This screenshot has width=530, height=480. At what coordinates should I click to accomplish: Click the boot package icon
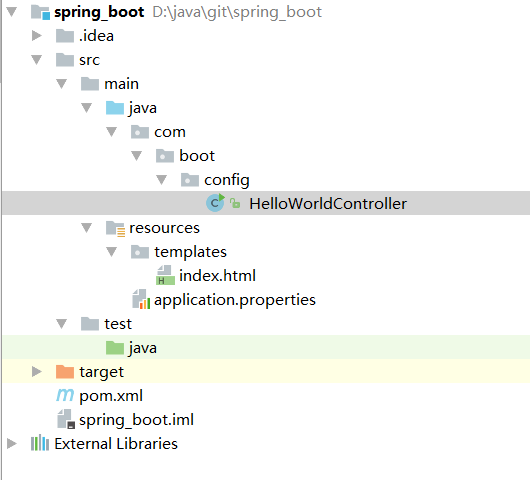tap(165, 156)
